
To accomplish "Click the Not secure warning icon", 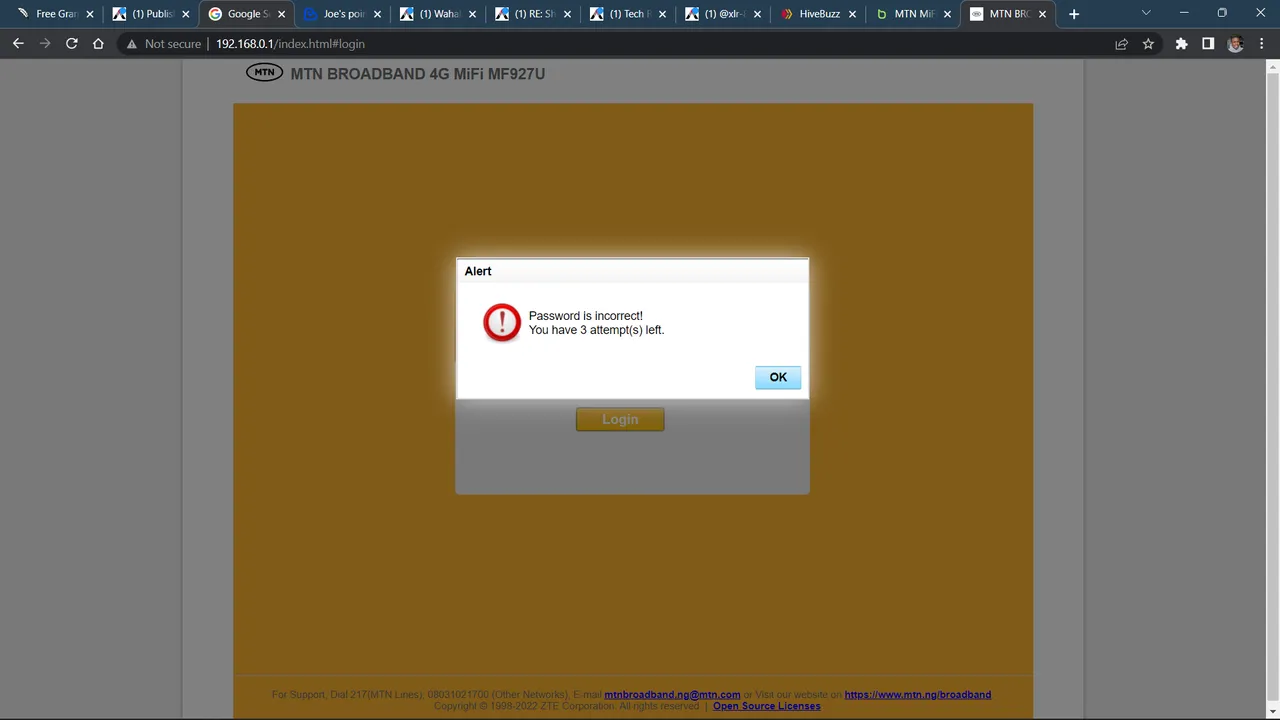I will point(131,44).
